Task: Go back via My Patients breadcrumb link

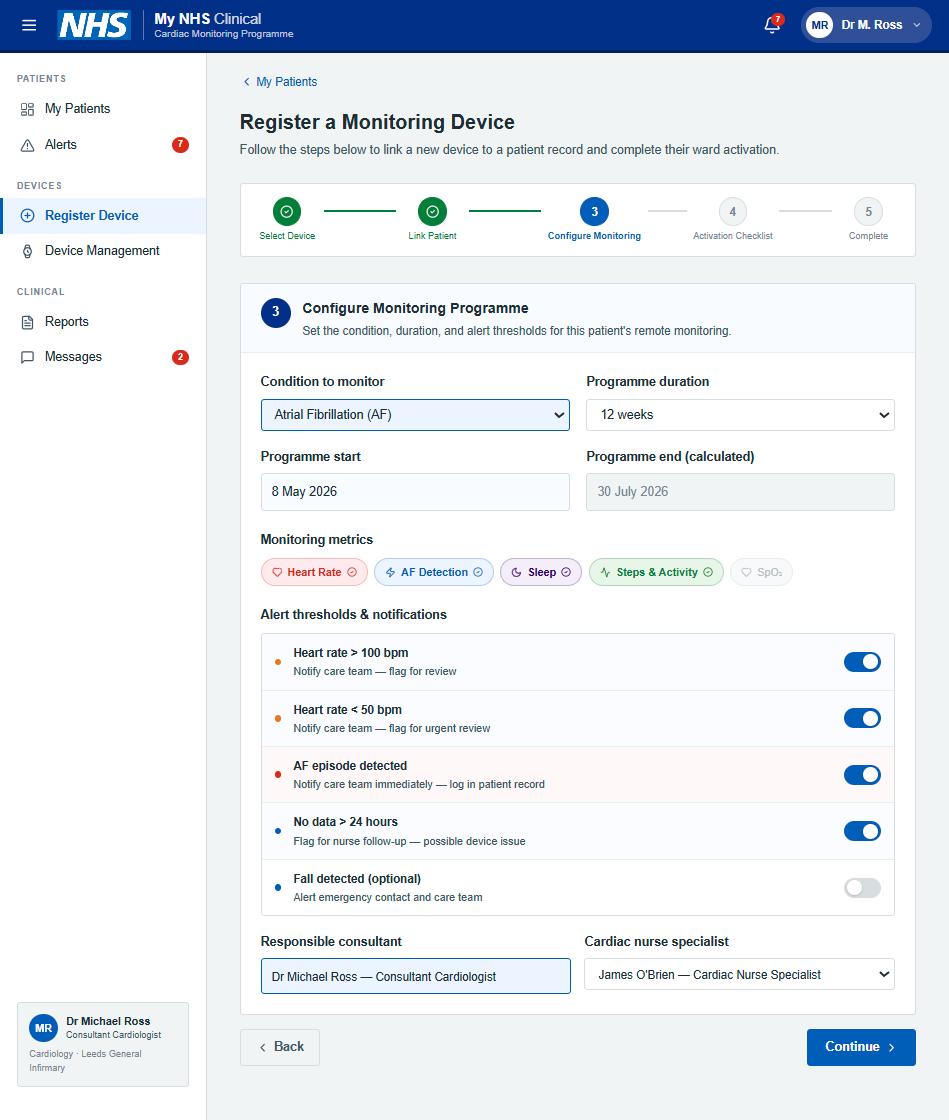Action: pyautogui.click(x=286, y=81)
